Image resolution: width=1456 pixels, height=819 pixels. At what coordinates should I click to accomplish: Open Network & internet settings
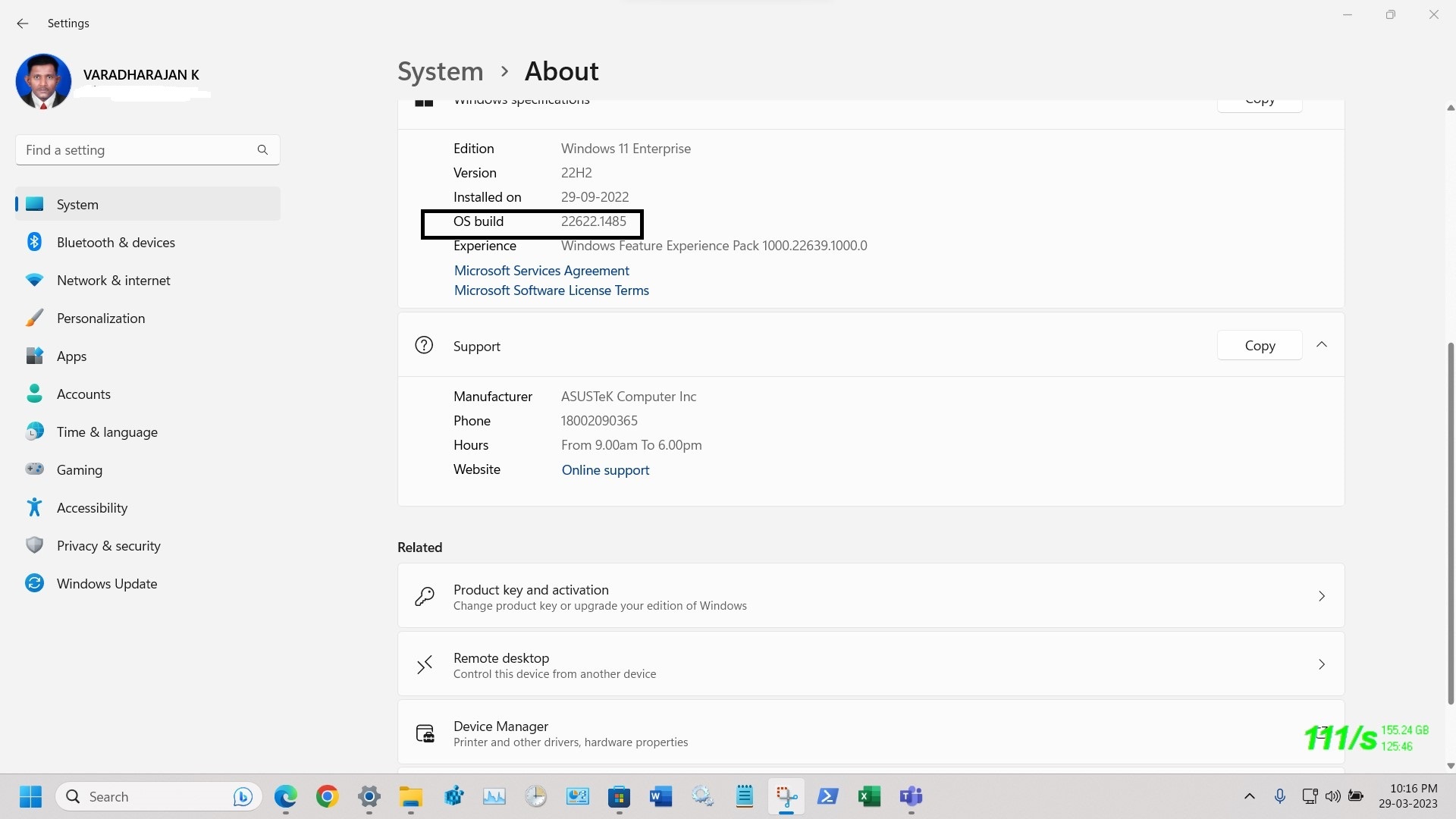point(148,280)
